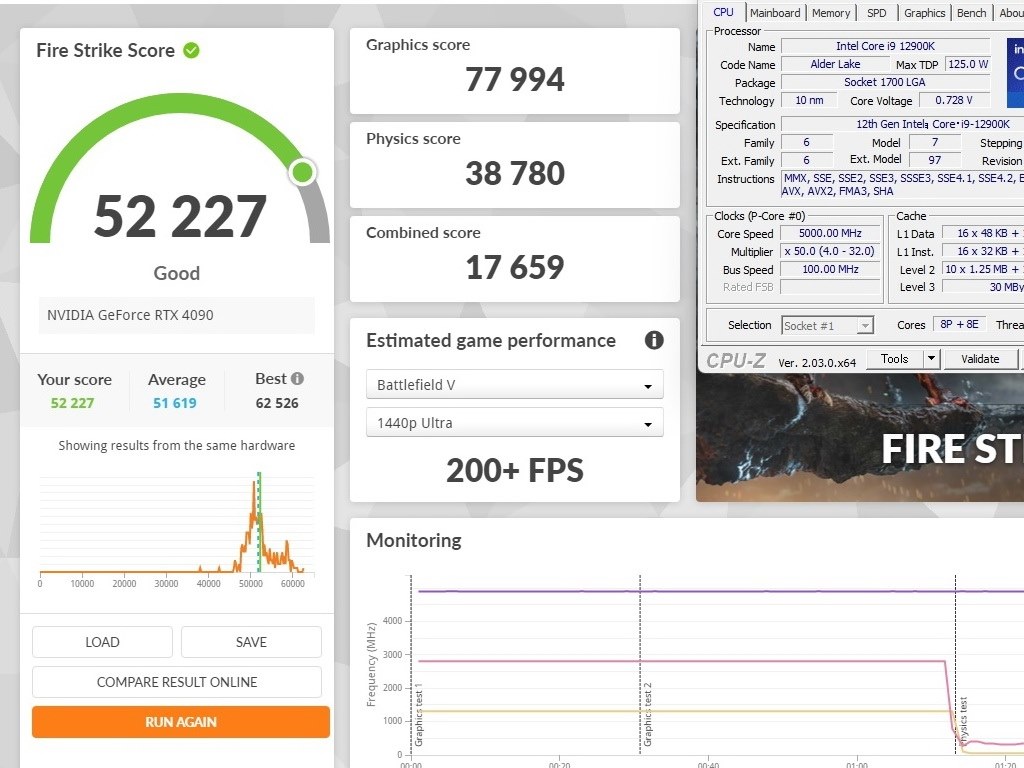Open the Battlefield V game dropdown

point(515,385)
